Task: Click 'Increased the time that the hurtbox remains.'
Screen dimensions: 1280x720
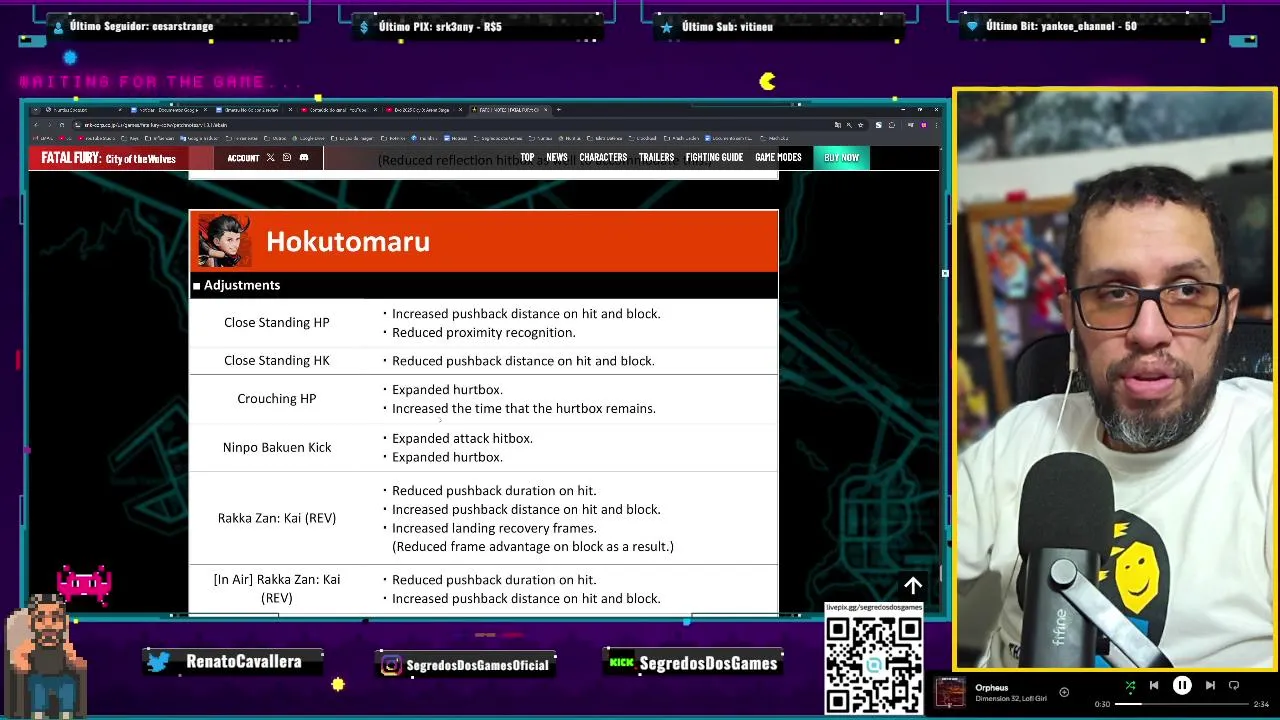Action: pos(524,408)
